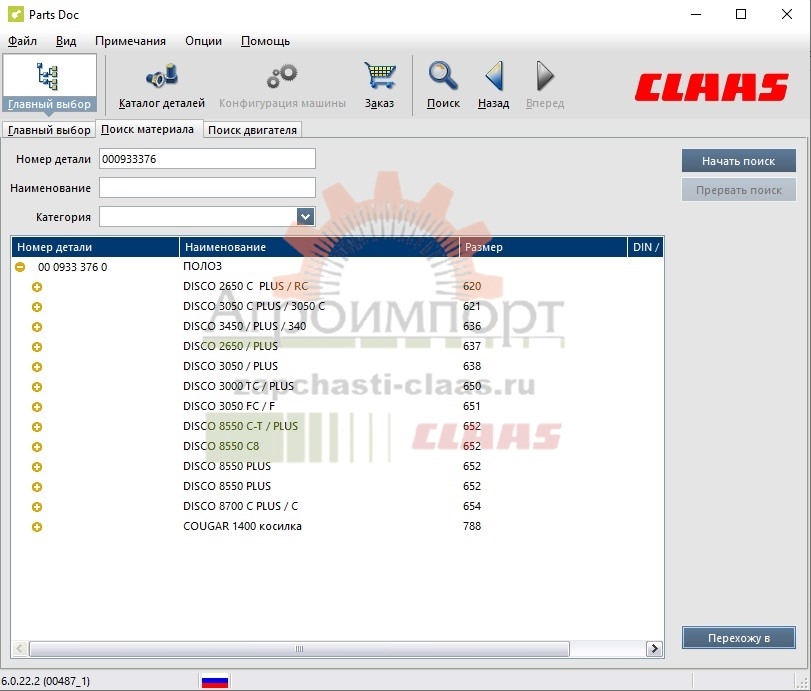The height and width of the screenshot is (691, 811).
Task: Expand the DISCO 3000 TC / PLUS row
Action: (x=37, y=387)
